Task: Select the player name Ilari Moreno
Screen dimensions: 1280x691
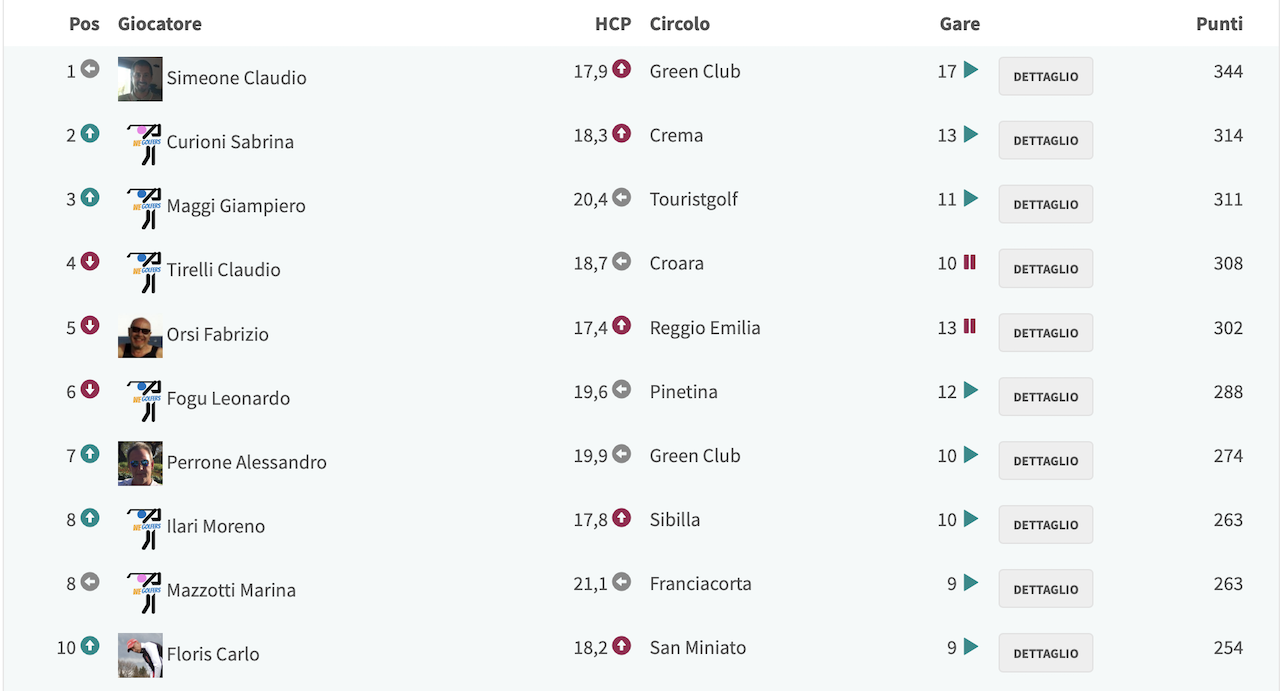Action: click(216, 526)
